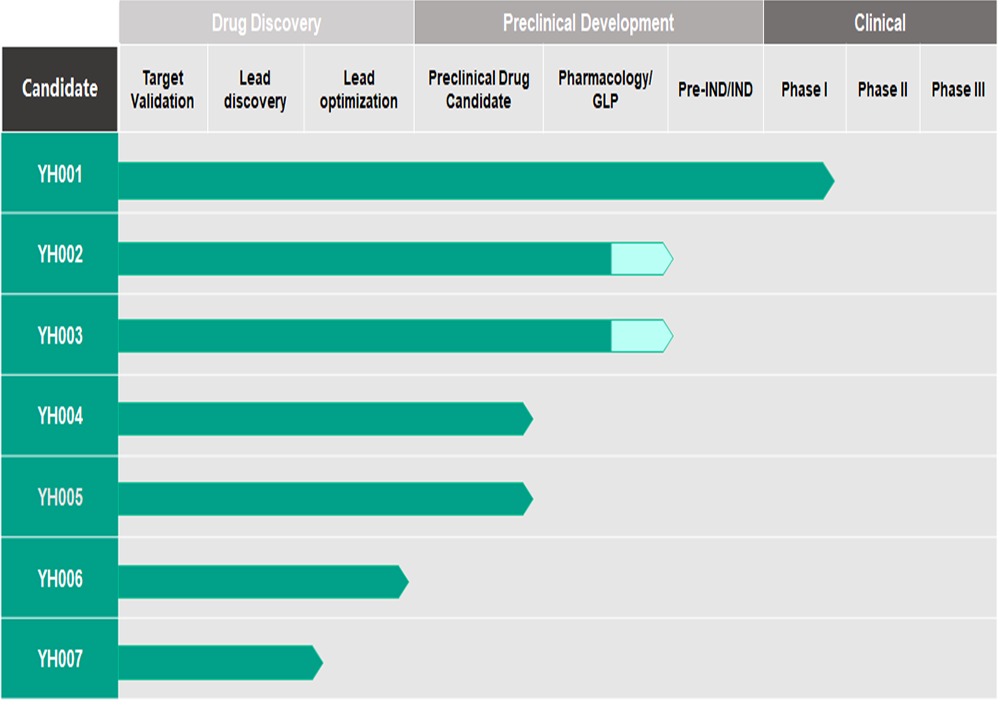1000x706 pixels.
Task: Click the Candidate column header
Action: (x=60, y=89)
